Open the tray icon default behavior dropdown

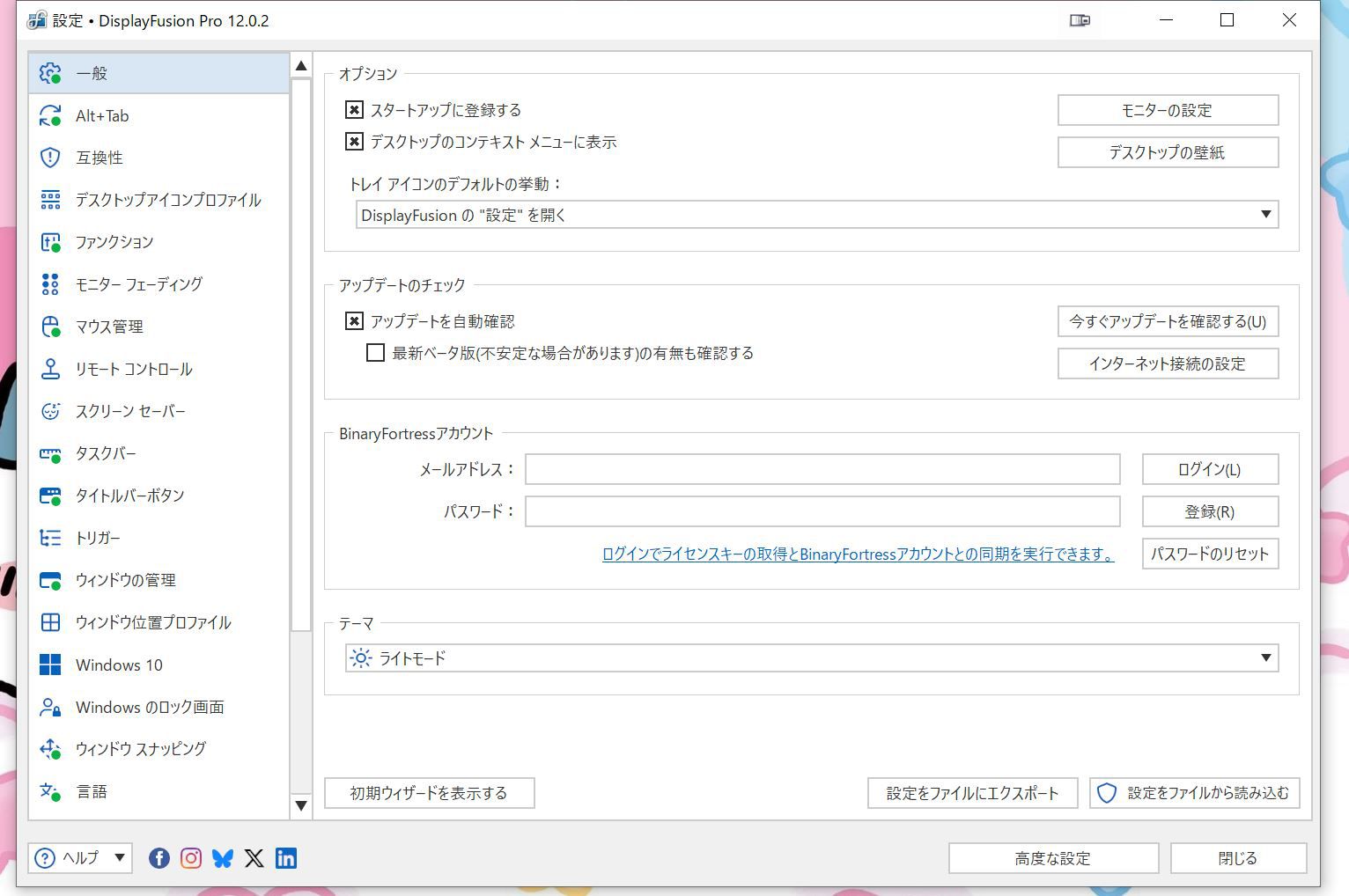1266,214
